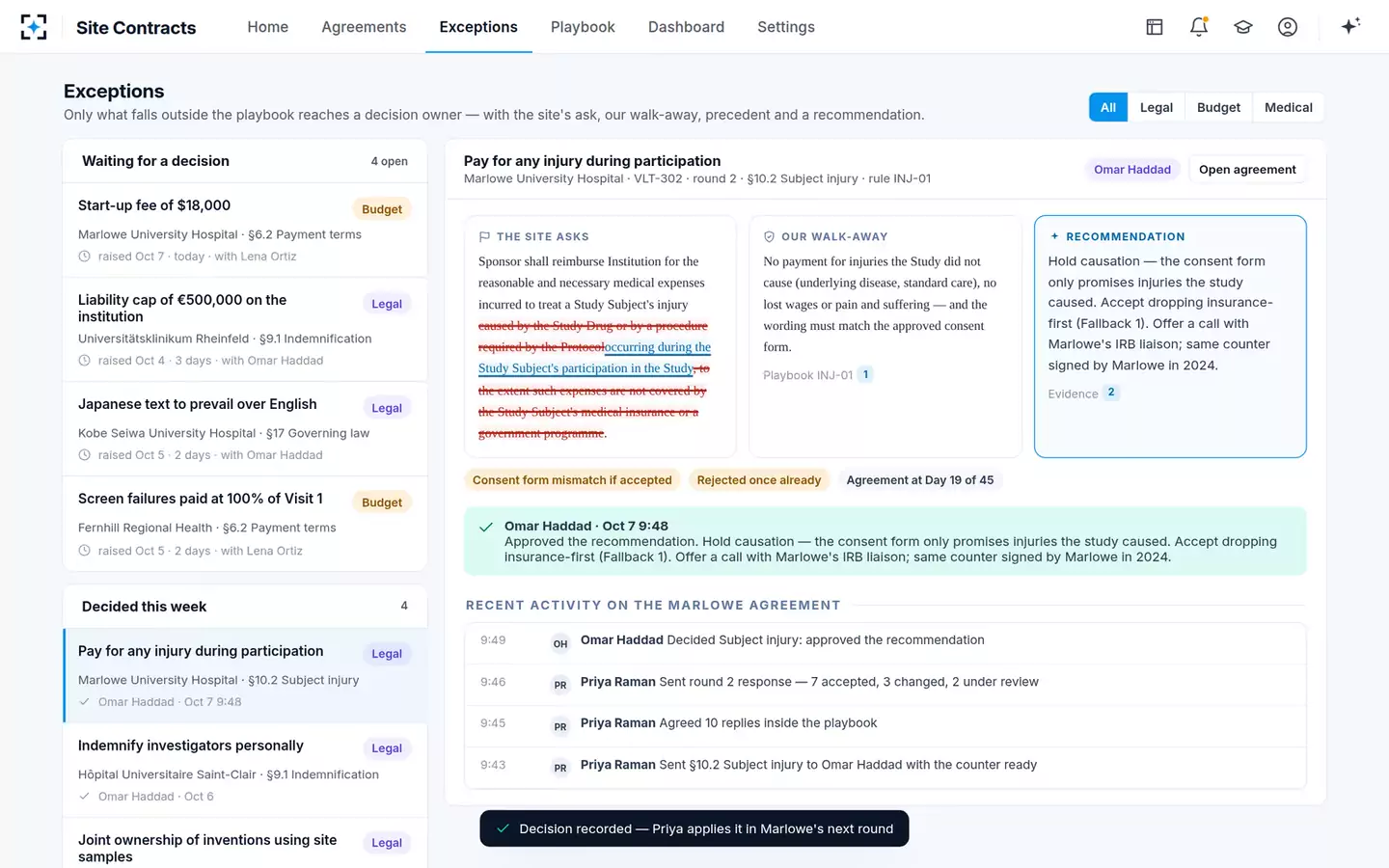Image resolution: width=1389 pixels, height=868 pixels.
Task: Switch to the Playbook tab
Action: coord(583,27)
